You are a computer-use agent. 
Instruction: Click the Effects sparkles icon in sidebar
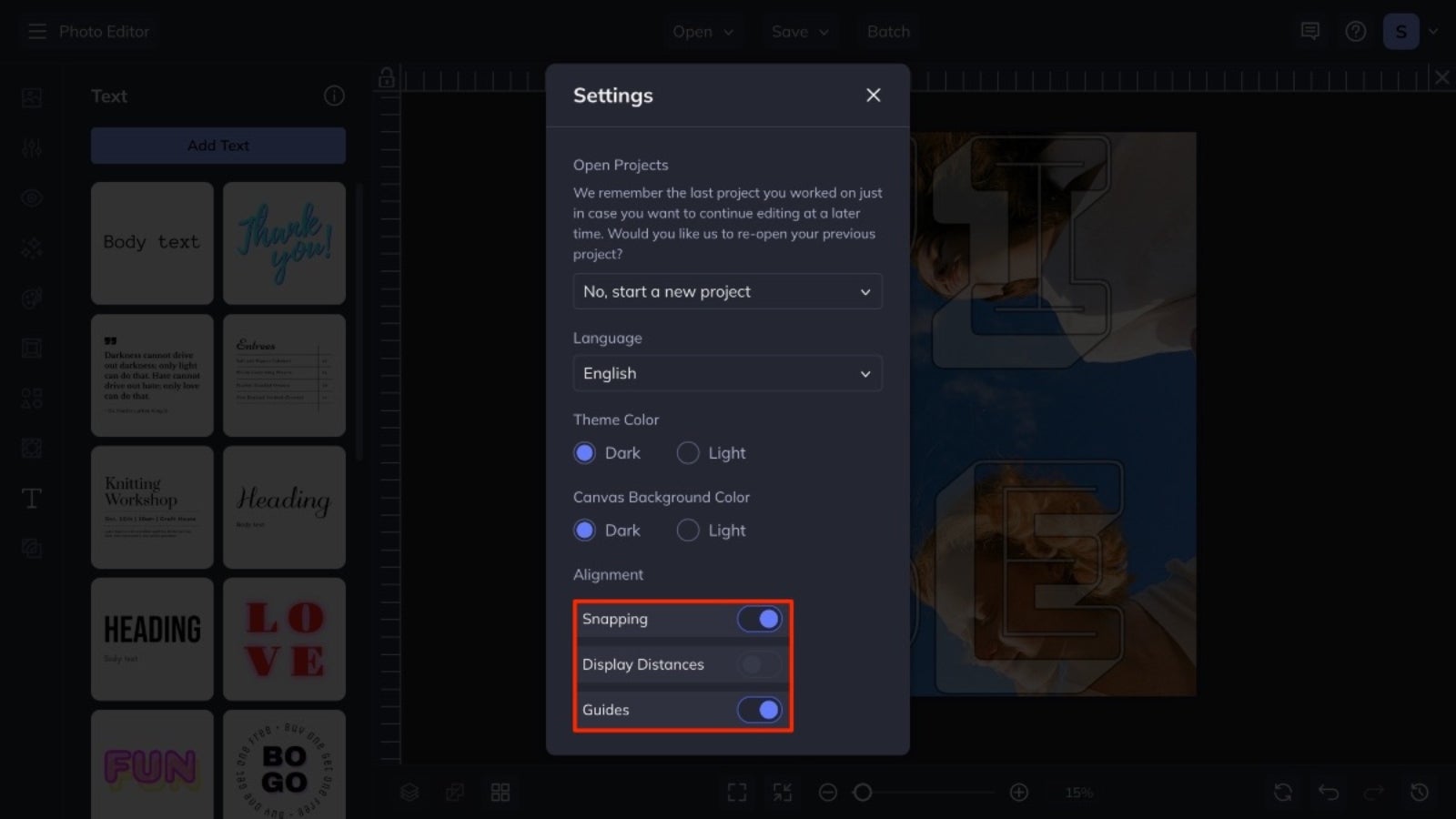[x=31, y=248]
